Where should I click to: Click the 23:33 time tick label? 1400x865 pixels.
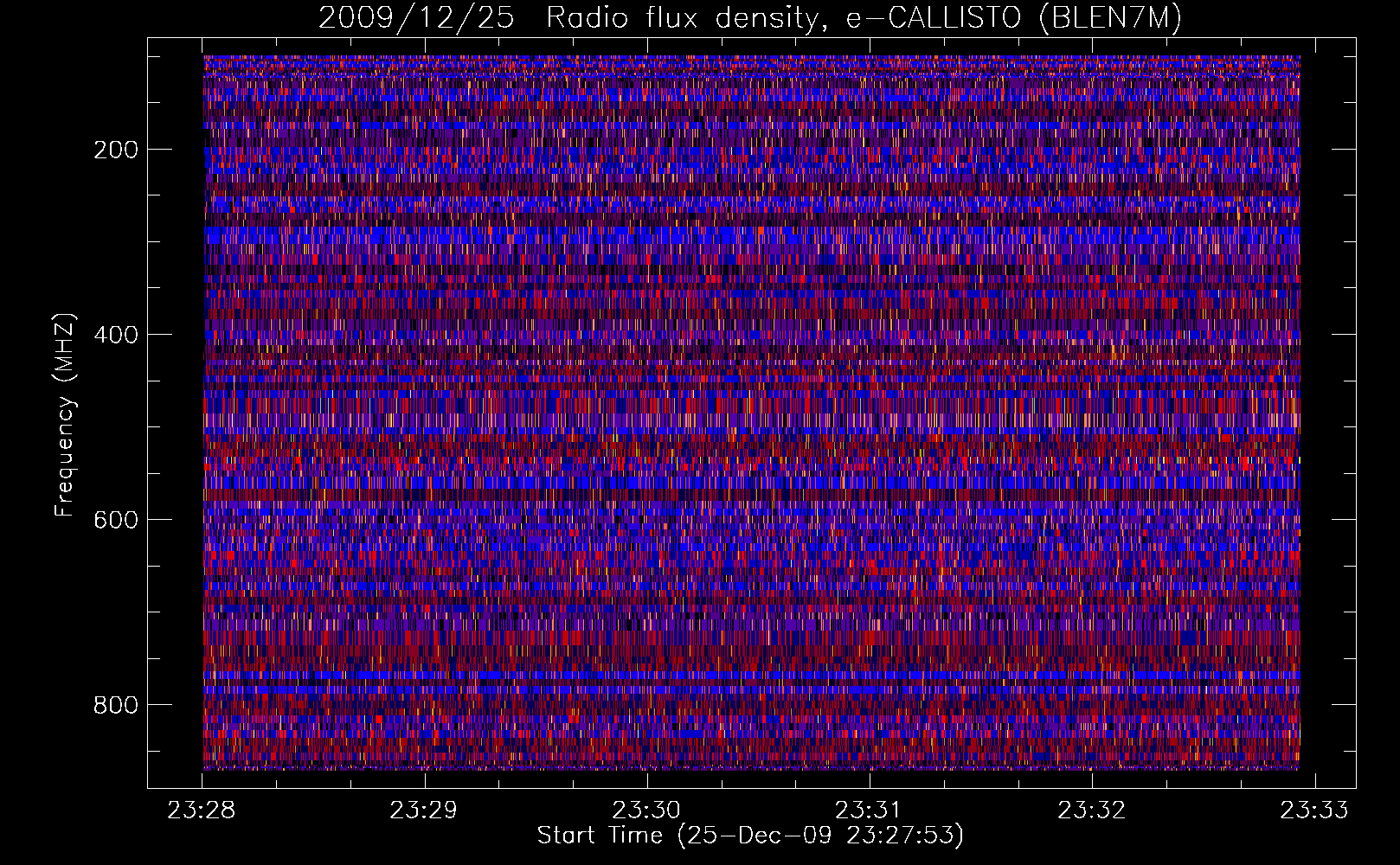click(1314, 810)
